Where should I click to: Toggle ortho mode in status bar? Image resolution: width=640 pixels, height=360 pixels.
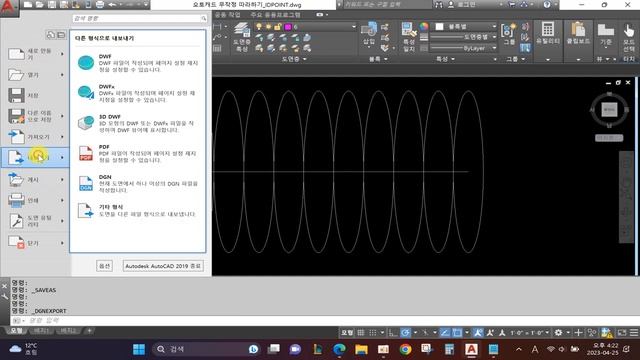393,333
